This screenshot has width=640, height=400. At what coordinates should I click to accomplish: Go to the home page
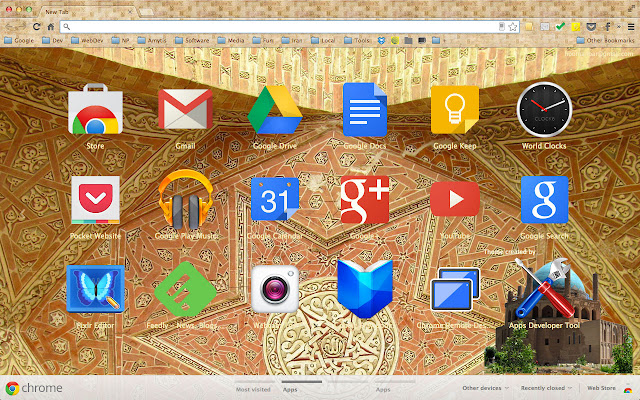click(51, 27)
